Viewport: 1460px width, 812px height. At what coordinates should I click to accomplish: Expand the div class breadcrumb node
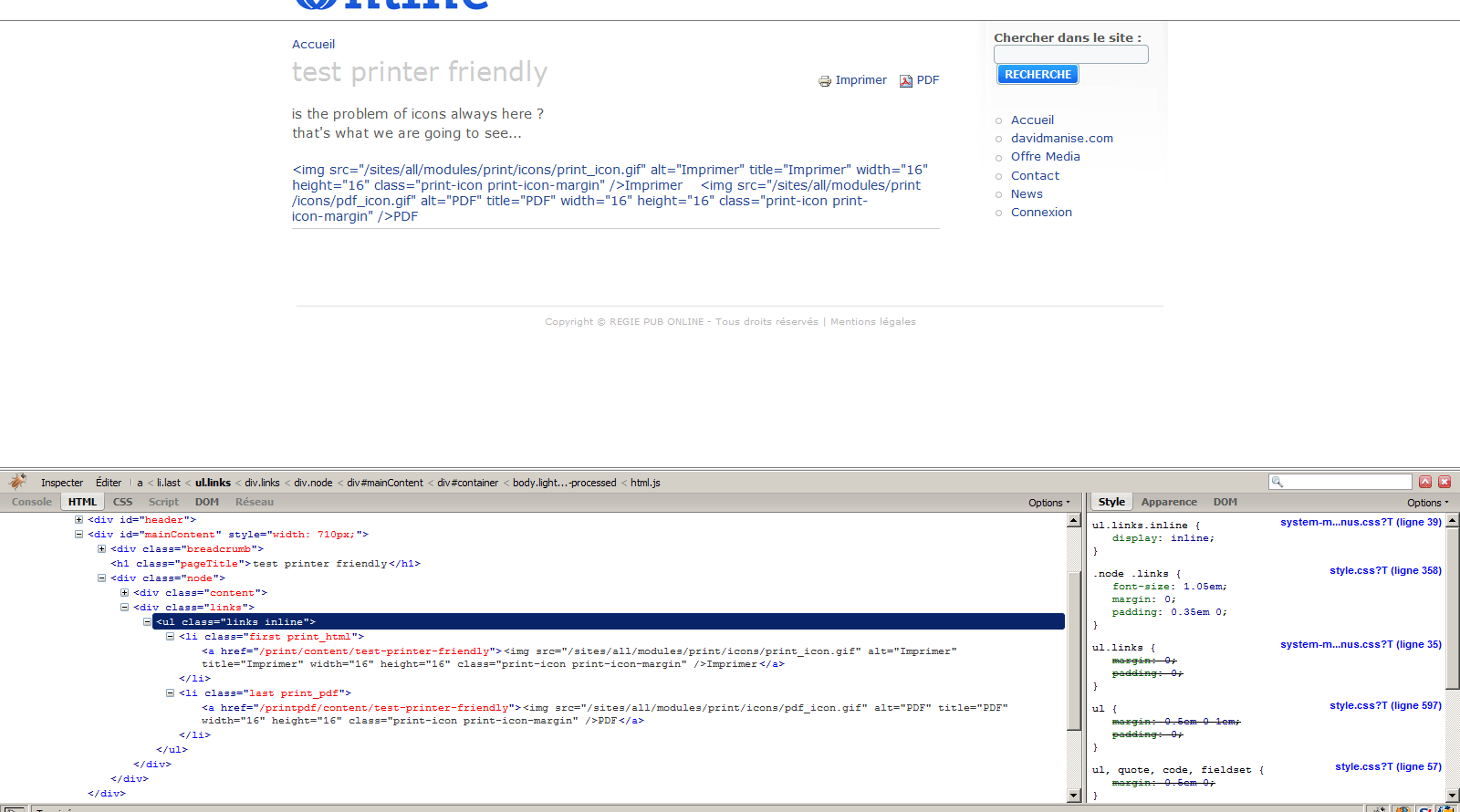(101, 548)
